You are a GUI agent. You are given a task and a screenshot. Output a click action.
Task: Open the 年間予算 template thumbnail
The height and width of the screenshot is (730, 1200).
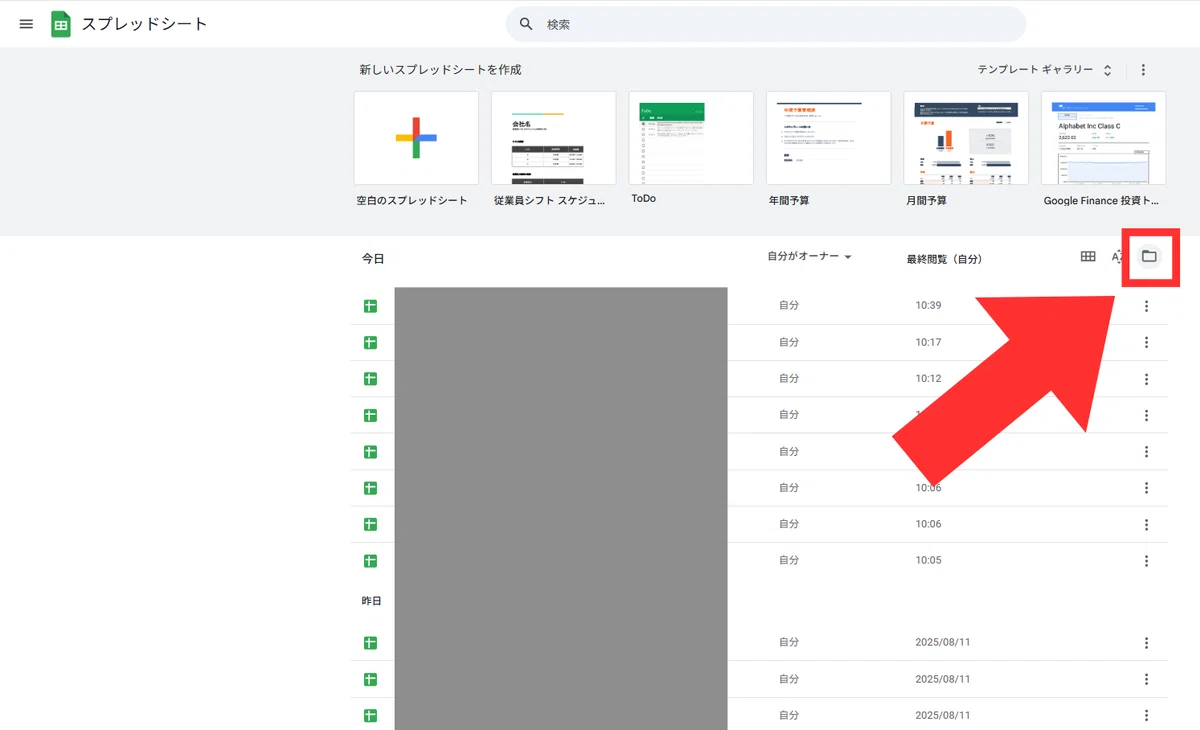[x=828, y=138]
